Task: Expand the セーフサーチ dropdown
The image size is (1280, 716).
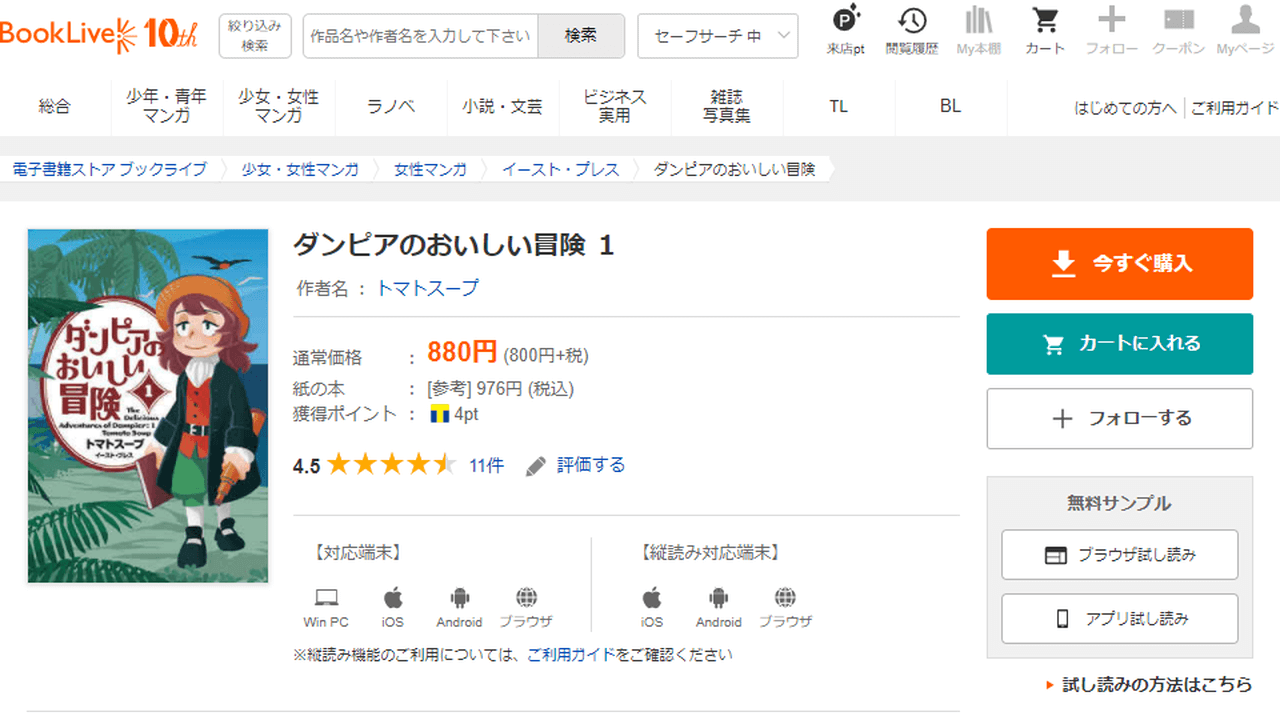Action: tap(717, 36)
